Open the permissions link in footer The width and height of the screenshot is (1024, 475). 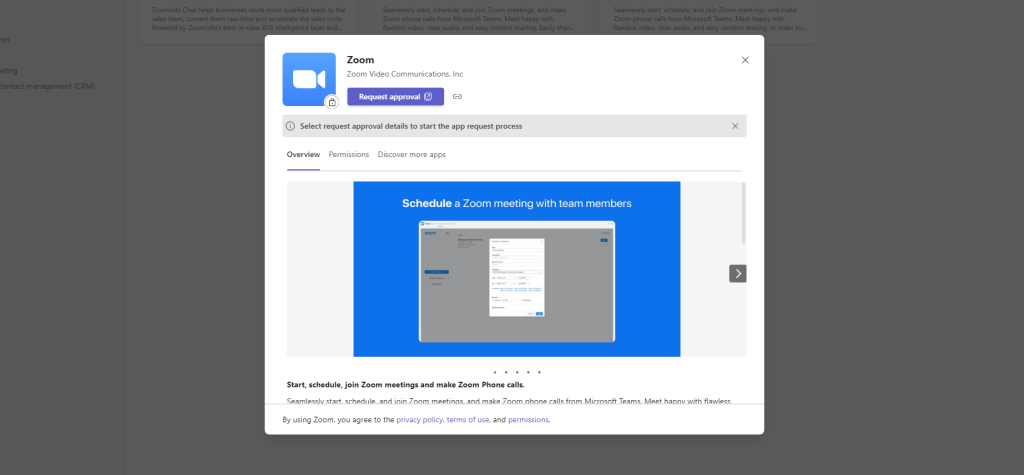[x=528, y=420]
